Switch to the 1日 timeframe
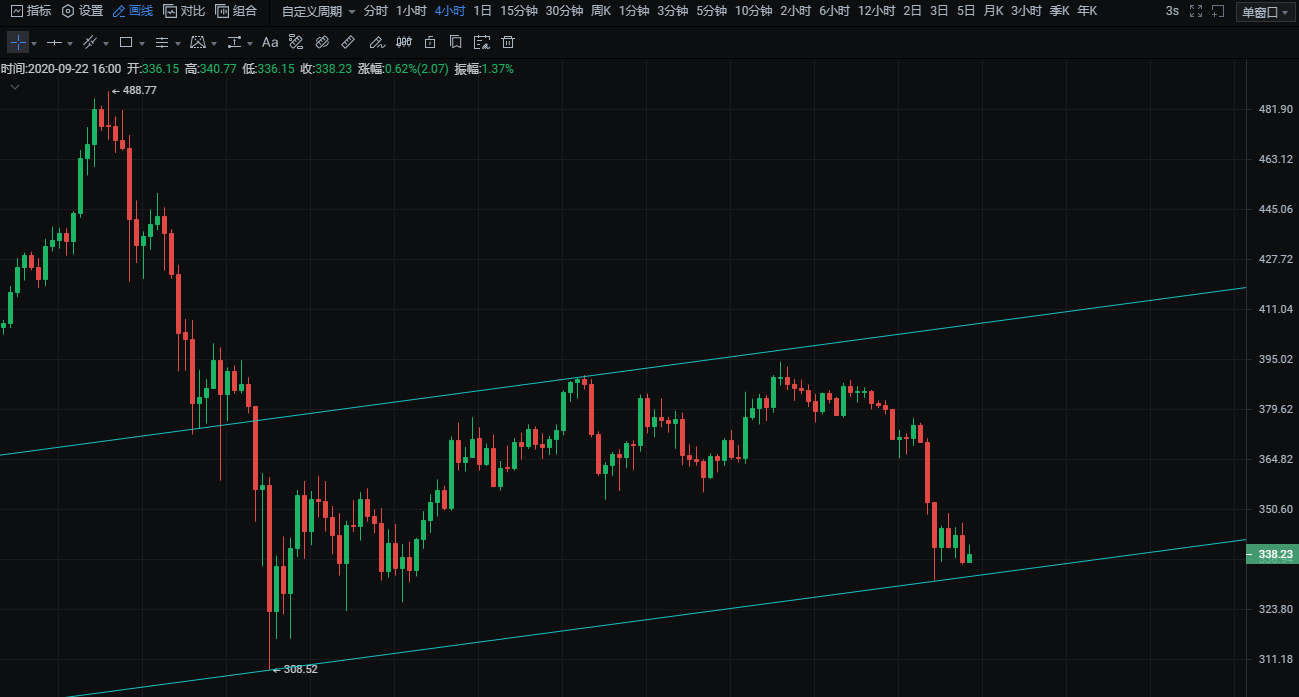 click(x=482, y=11)
